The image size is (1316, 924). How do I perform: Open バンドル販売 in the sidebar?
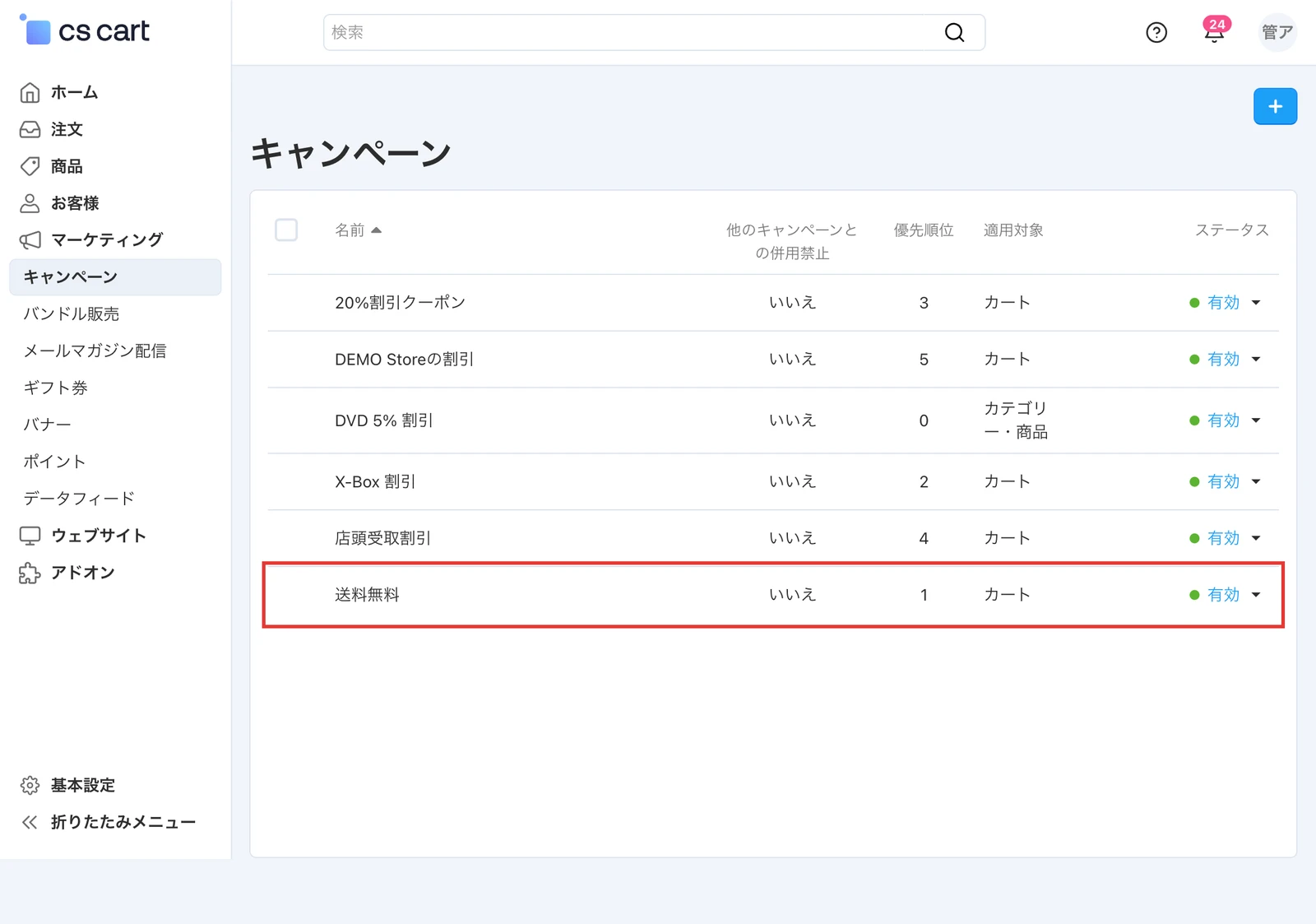pyautogui.click(x=72, y=314)
